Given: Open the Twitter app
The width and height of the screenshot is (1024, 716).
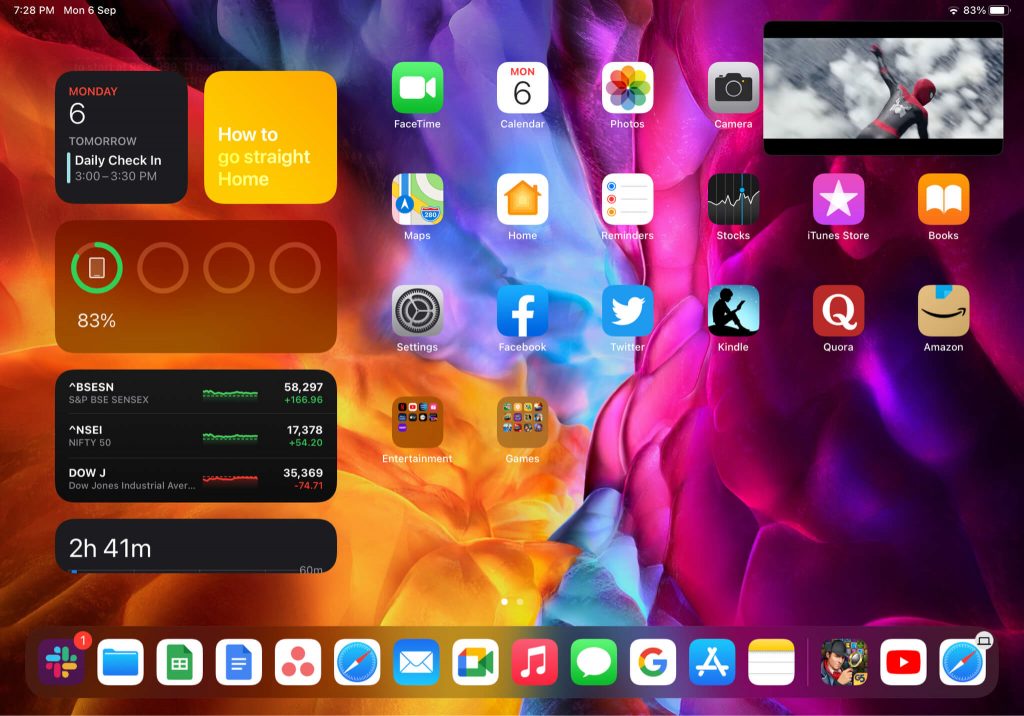Looking at the screenshot, I should [628, 311].
